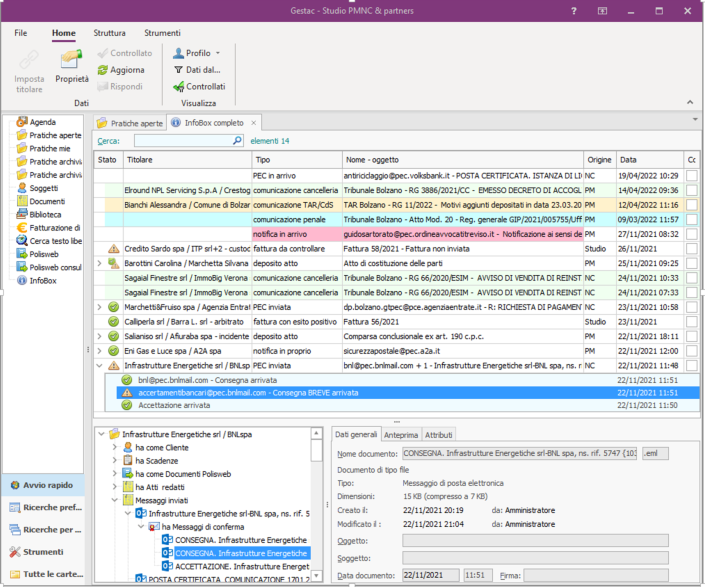
Task: Tick the checkbox on the Fattura 58/2021 row
Action: click(x=692, y=249)
